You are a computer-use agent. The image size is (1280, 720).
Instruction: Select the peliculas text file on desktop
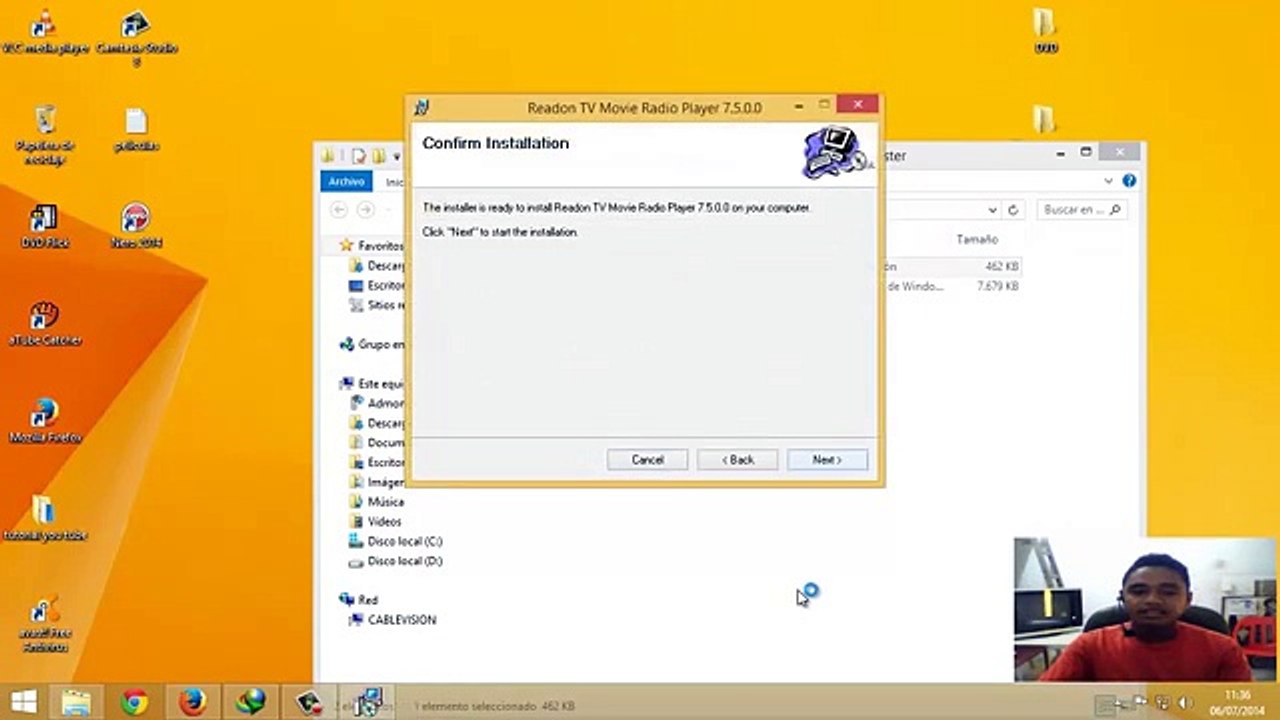click(136, 130)
